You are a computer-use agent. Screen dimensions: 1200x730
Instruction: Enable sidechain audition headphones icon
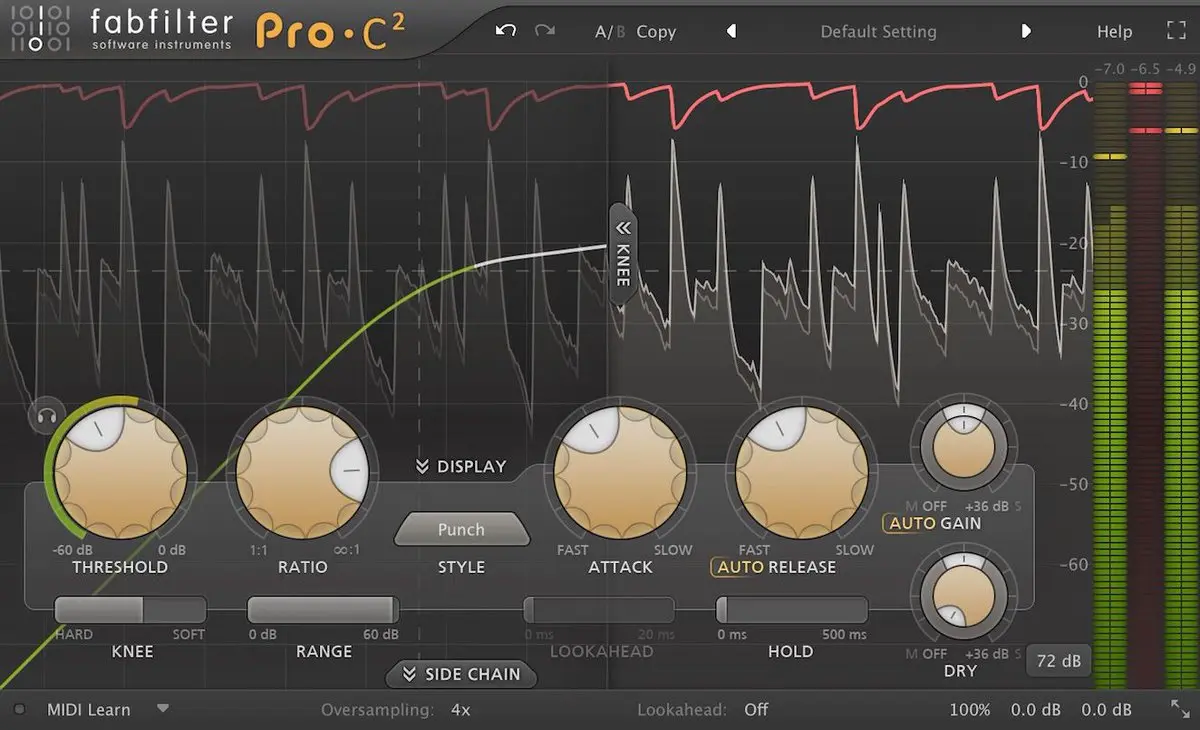[x=47, y=415]
